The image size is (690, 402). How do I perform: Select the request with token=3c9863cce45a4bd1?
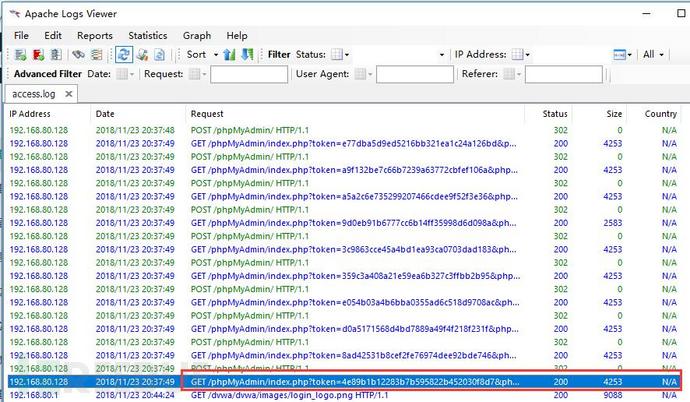353,249
